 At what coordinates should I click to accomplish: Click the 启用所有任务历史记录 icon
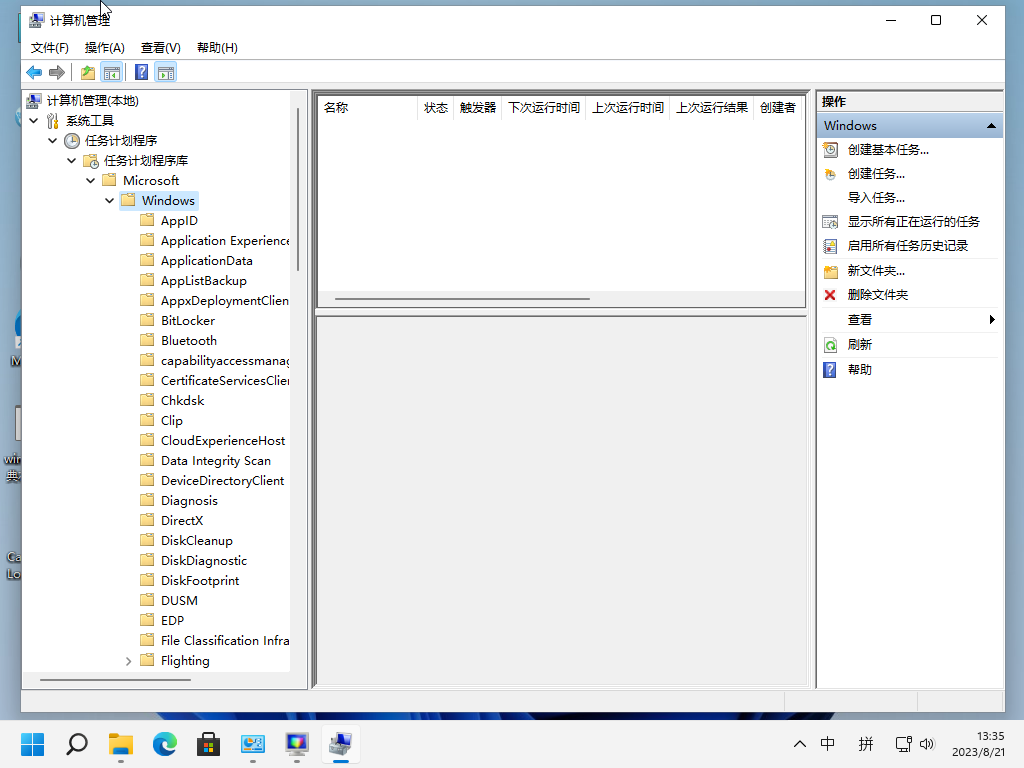click(x=830, y=246)
